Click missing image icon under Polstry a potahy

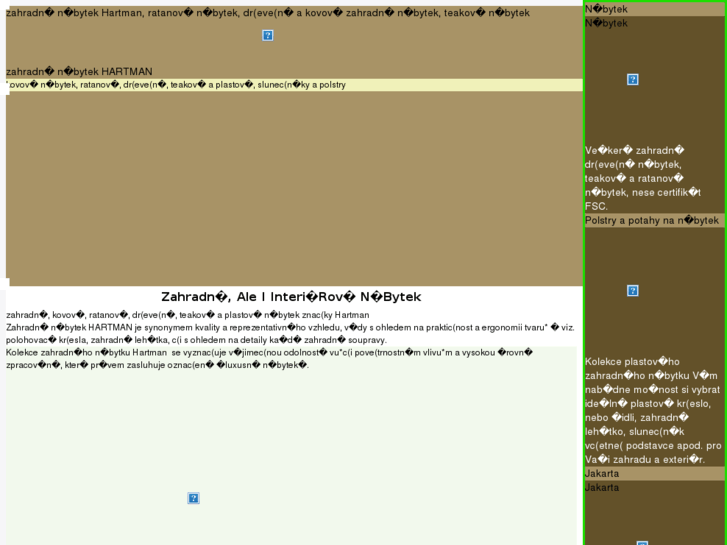632,290
